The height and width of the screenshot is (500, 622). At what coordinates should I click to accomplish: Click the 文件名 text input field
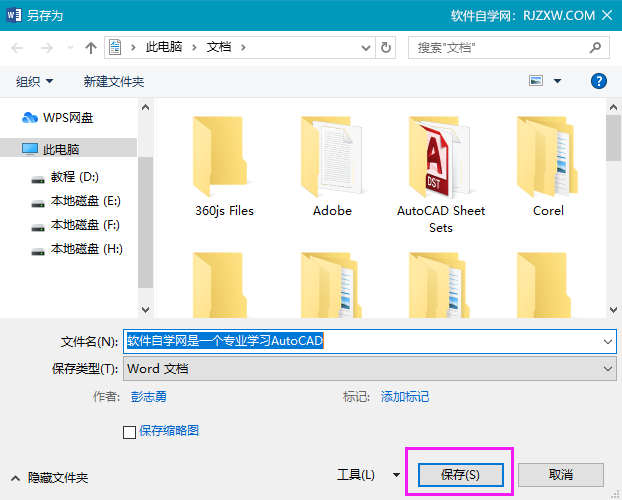(370, 341)
